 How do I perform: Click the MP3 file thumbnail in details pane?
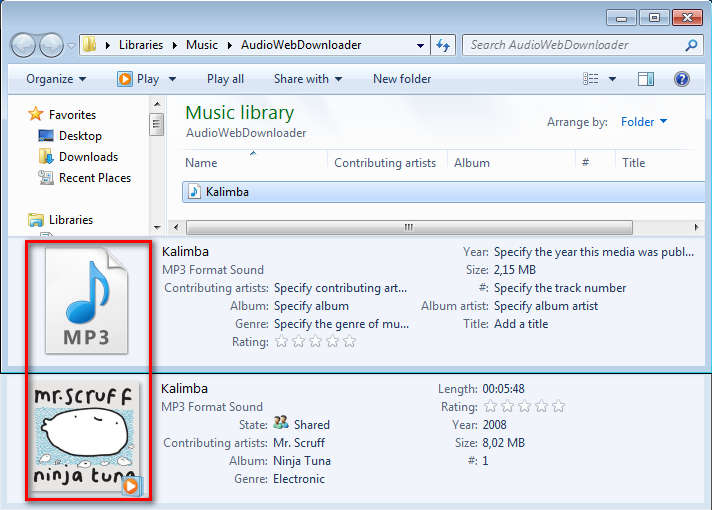click(x=87, y=301)
